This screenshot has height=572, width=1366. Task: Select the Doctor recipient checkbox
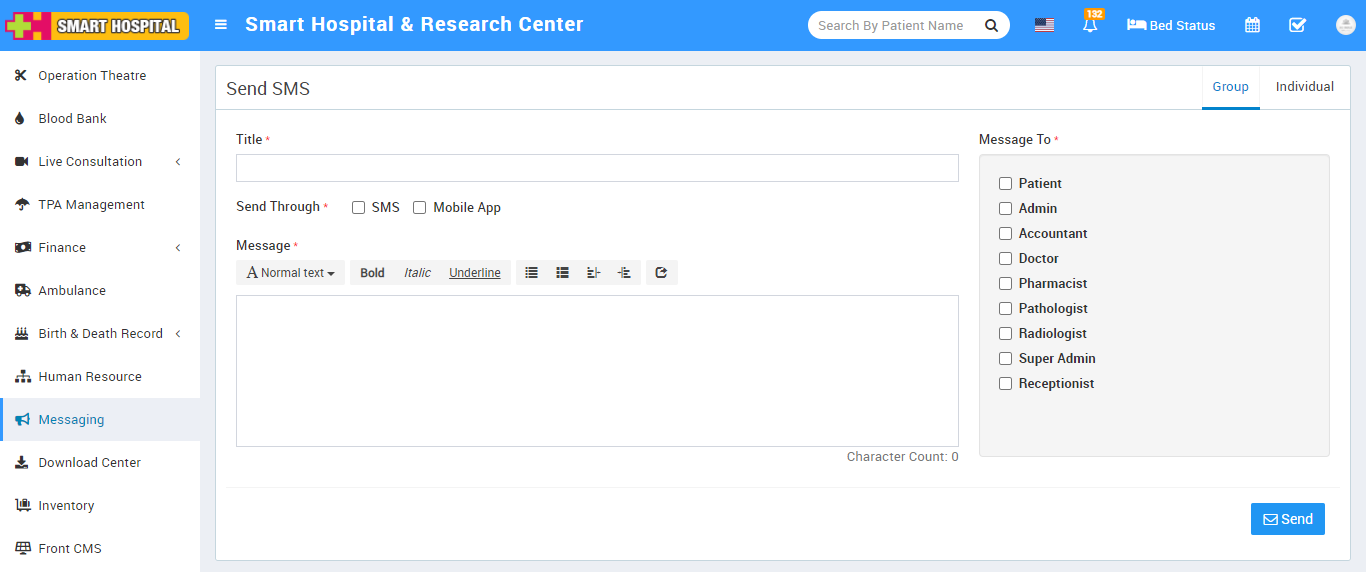click(1006, 259)
